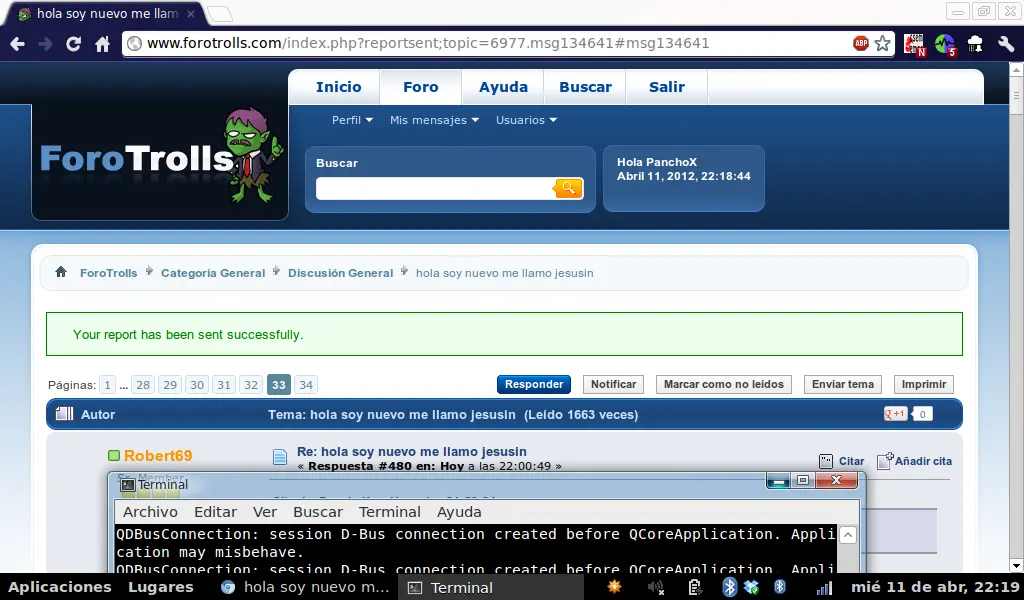Click the orange sun notification tray icon
The image size is (1024, 600).
[x=615, y=587]
